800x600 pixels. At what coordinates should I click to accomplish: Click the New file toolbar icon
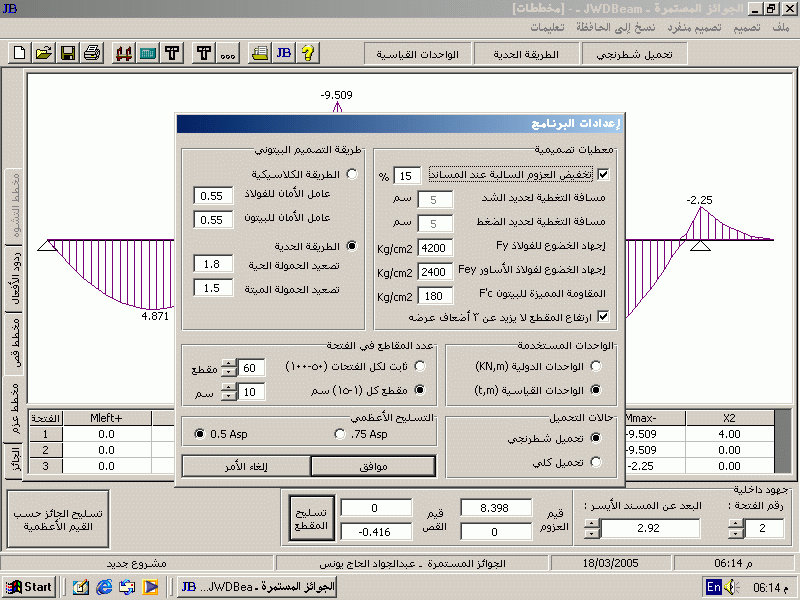pos(20,53)
